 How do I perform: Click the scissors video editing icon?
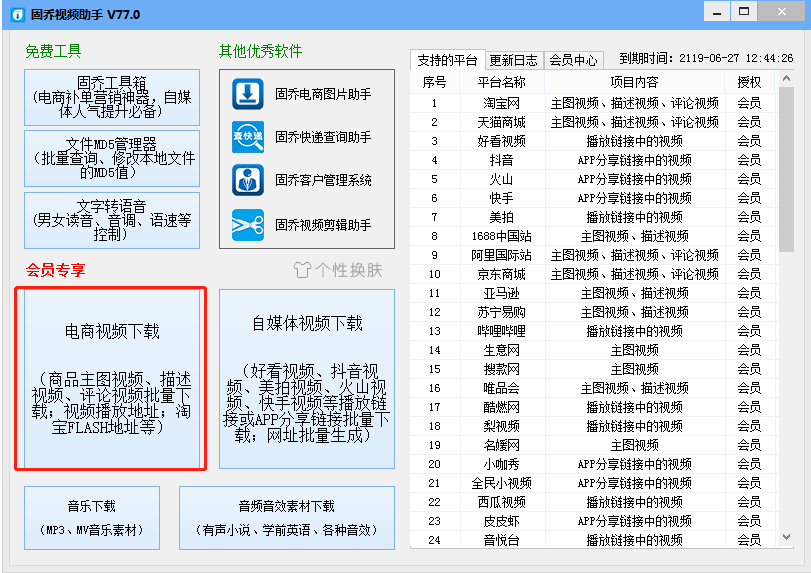(x=248, y=225)
